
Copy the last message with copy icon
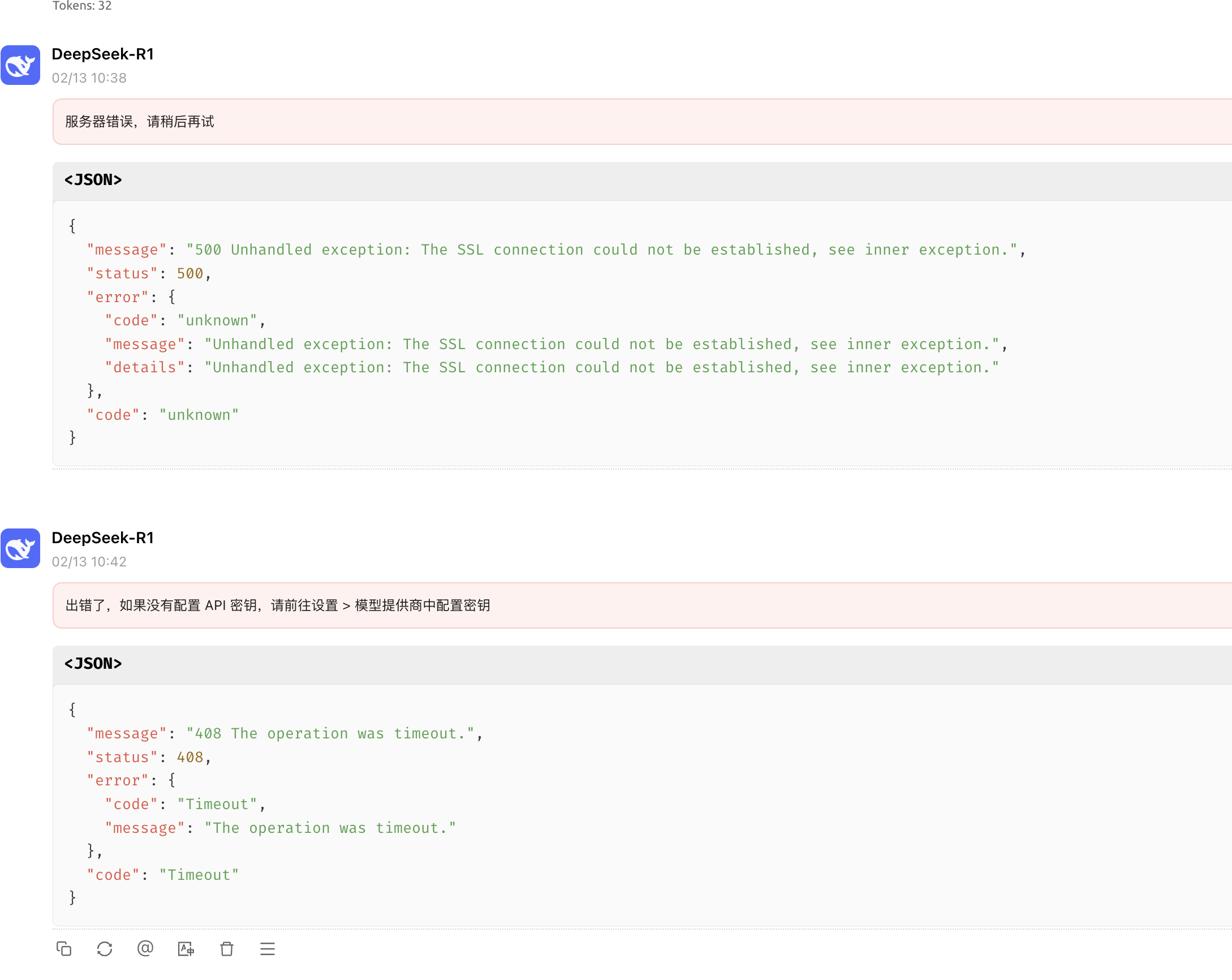[64, 948]
